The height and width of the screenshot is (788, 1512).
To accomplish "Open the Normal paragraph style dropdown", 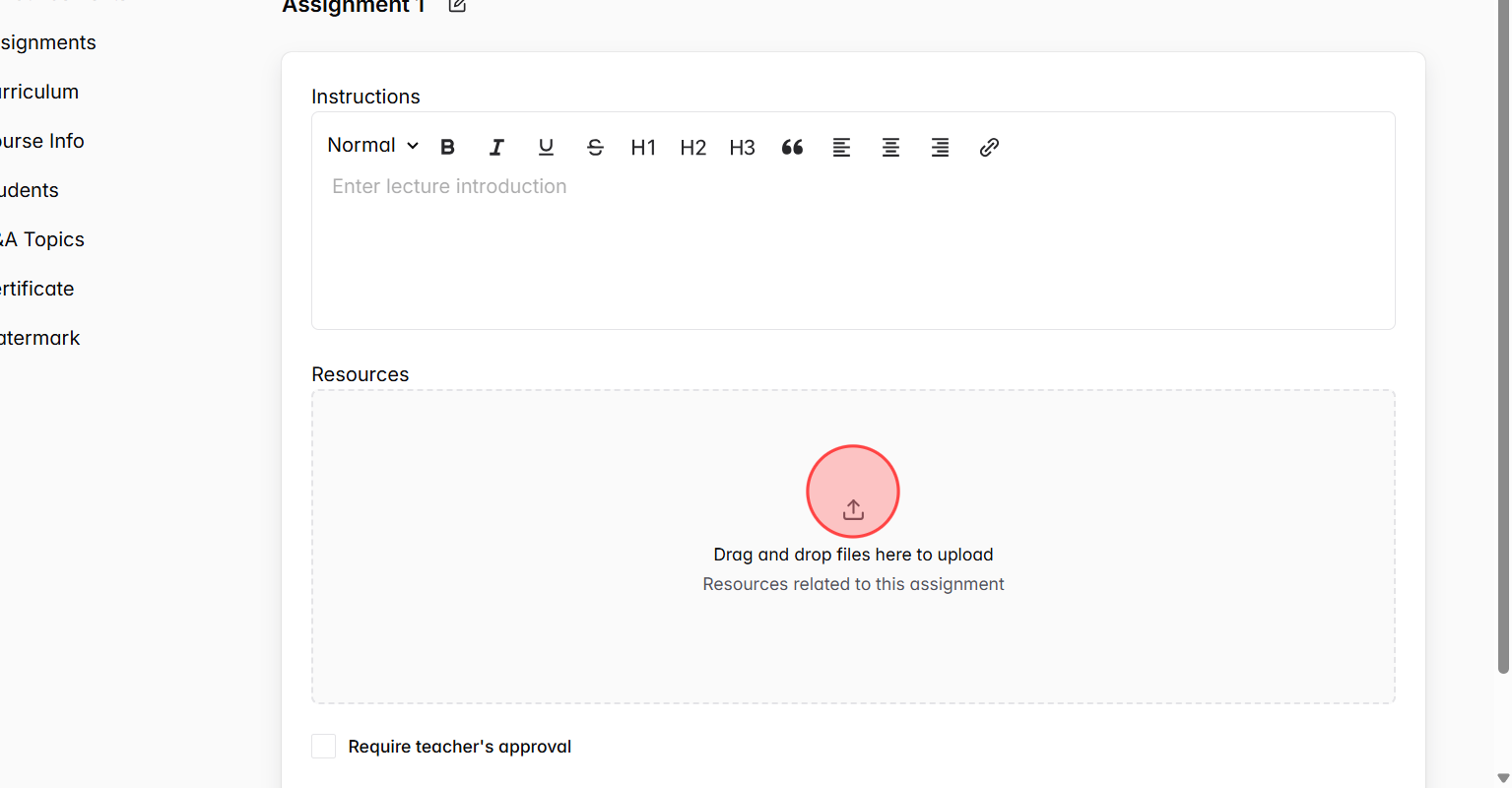I will pos(371,145).
